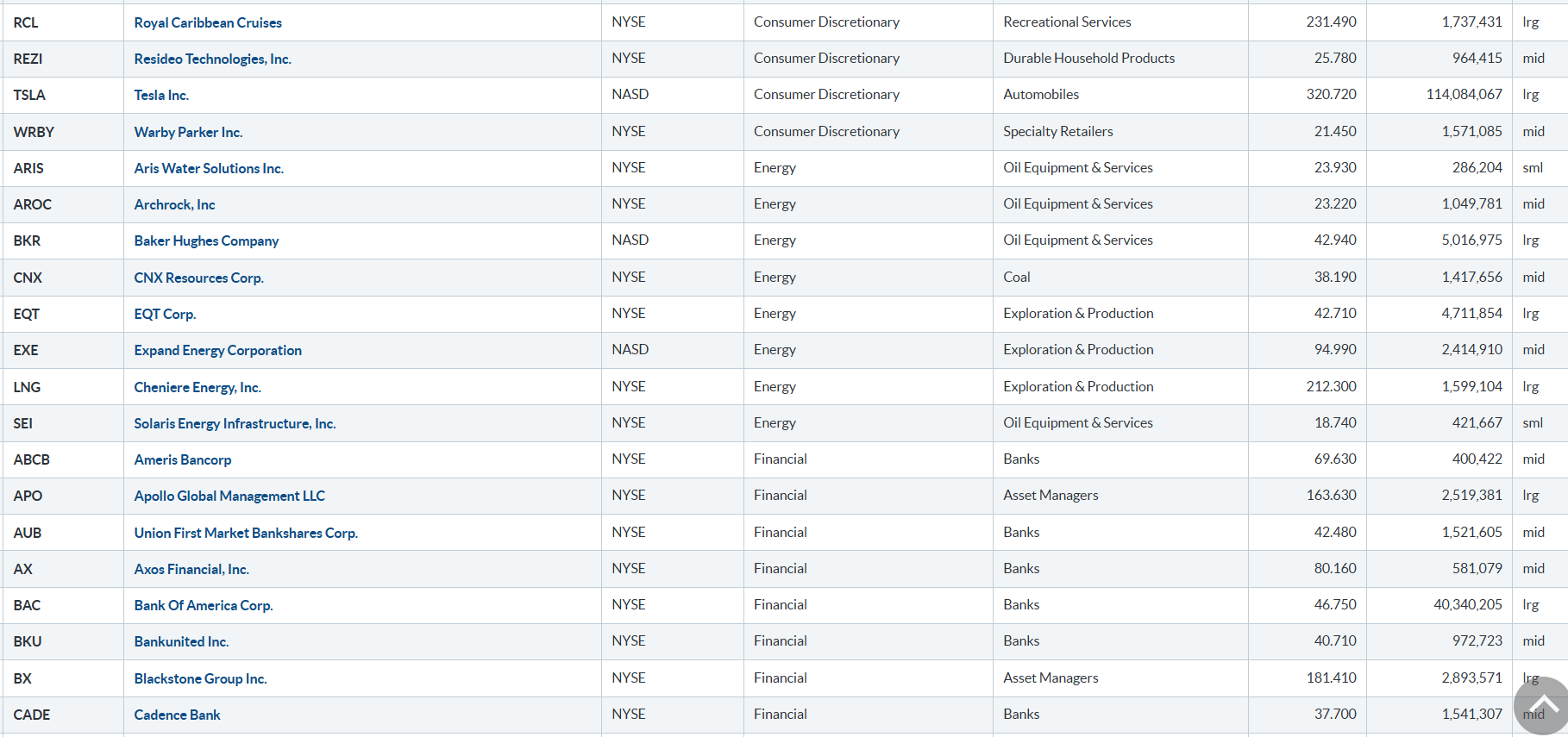The image size is (1568, 737).
Task: Select the WRBY ticker cell
Action: [63, 132]
